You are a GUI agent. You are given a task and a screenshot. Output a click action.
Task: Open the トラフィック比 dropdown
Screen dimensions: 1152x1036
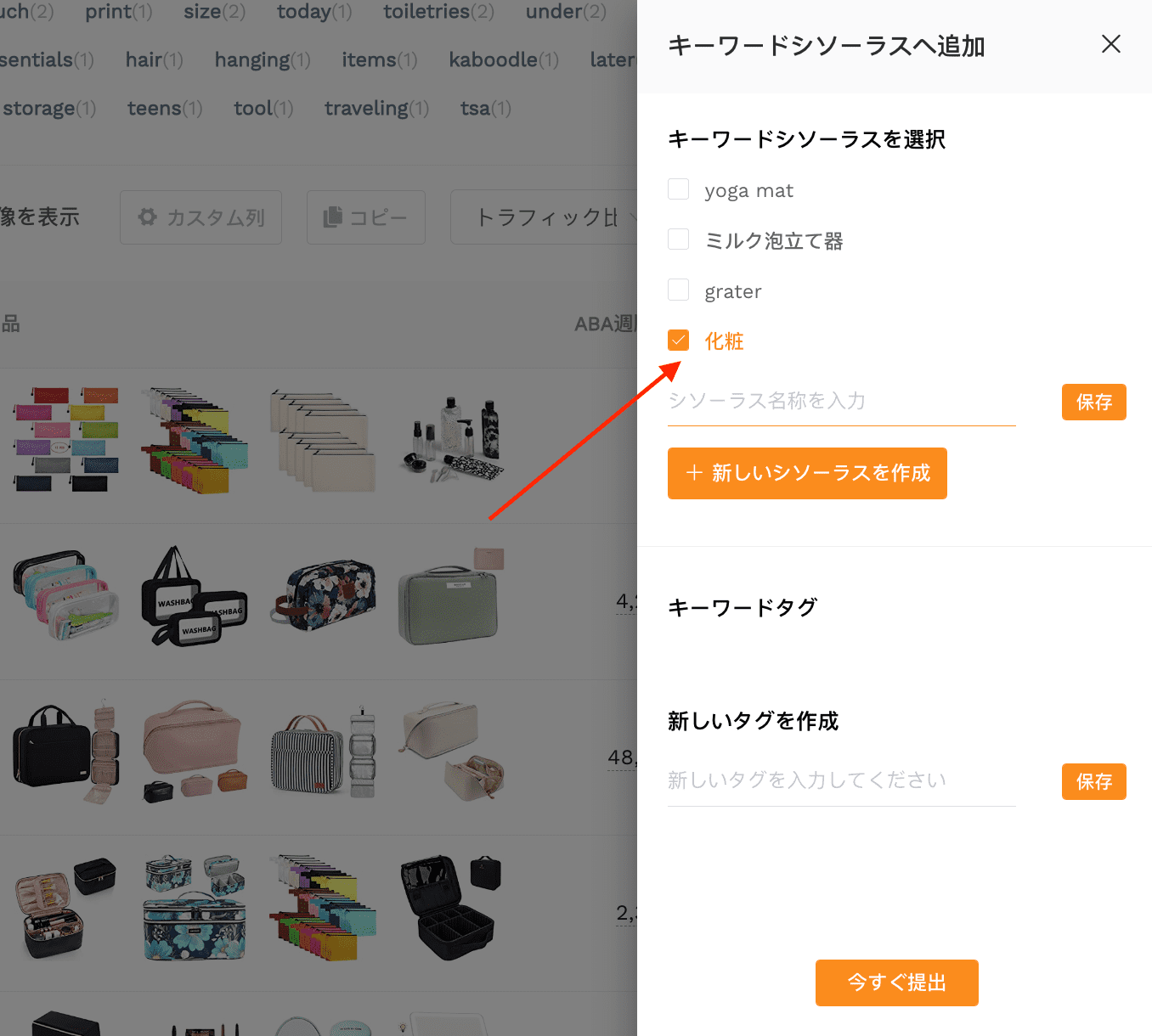(545, 217)
